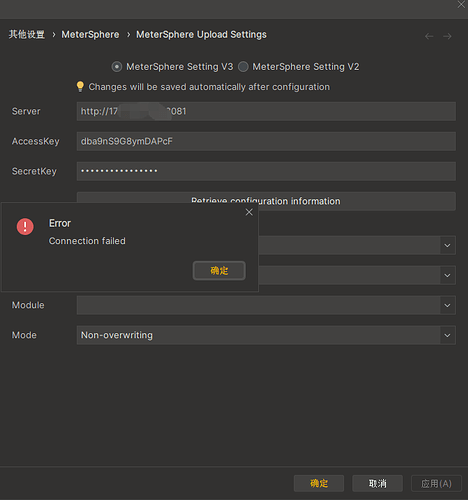This screenshot has height=500, width=468.
Task: Click into the SecretKey password field
Action: coord(266,171)
